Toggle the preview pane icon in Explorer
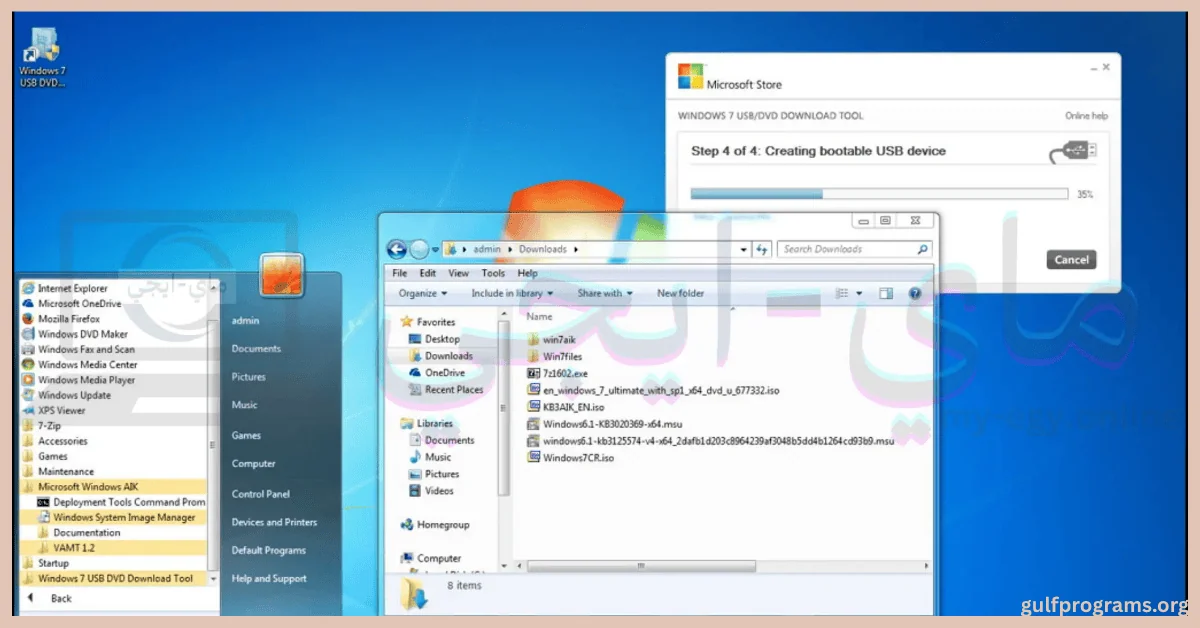Image resolution: width=1200 pixels, height=628 pixels. coord(885,293)
